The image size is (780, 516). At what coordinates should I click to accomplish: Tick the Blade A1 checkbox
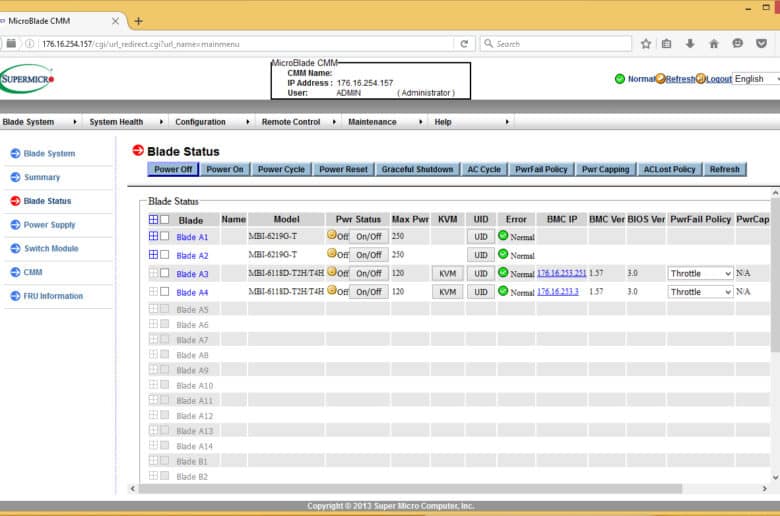165,236
